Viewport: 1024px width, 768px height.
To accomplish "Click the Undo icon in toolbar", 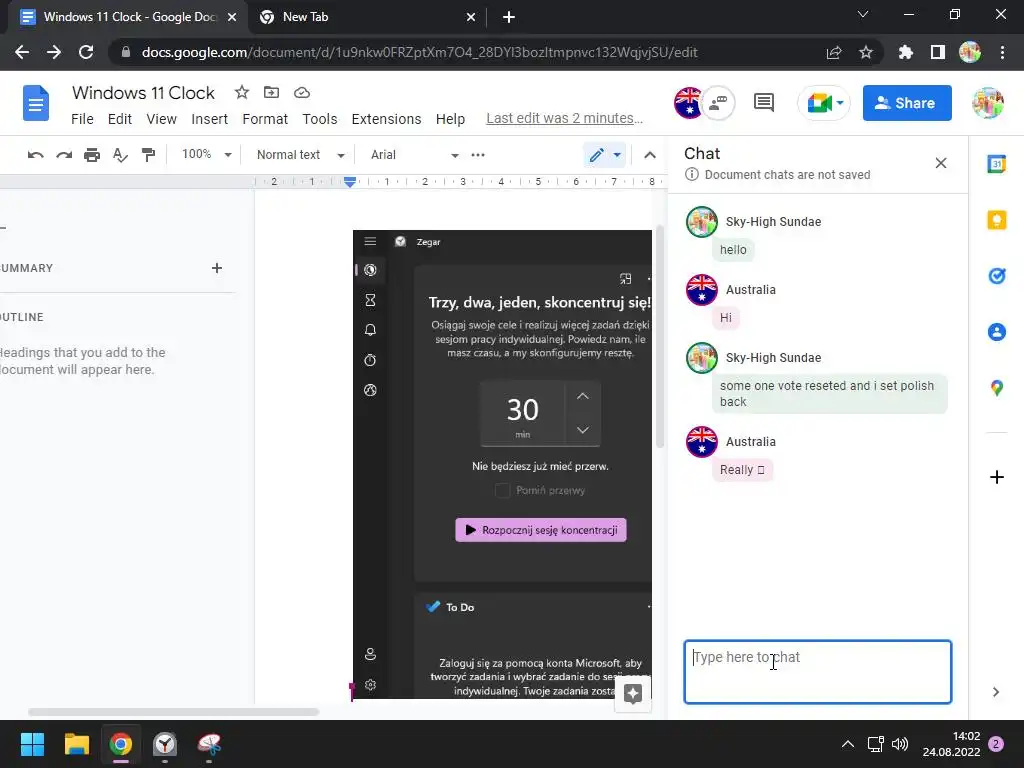I will [36, 155].
